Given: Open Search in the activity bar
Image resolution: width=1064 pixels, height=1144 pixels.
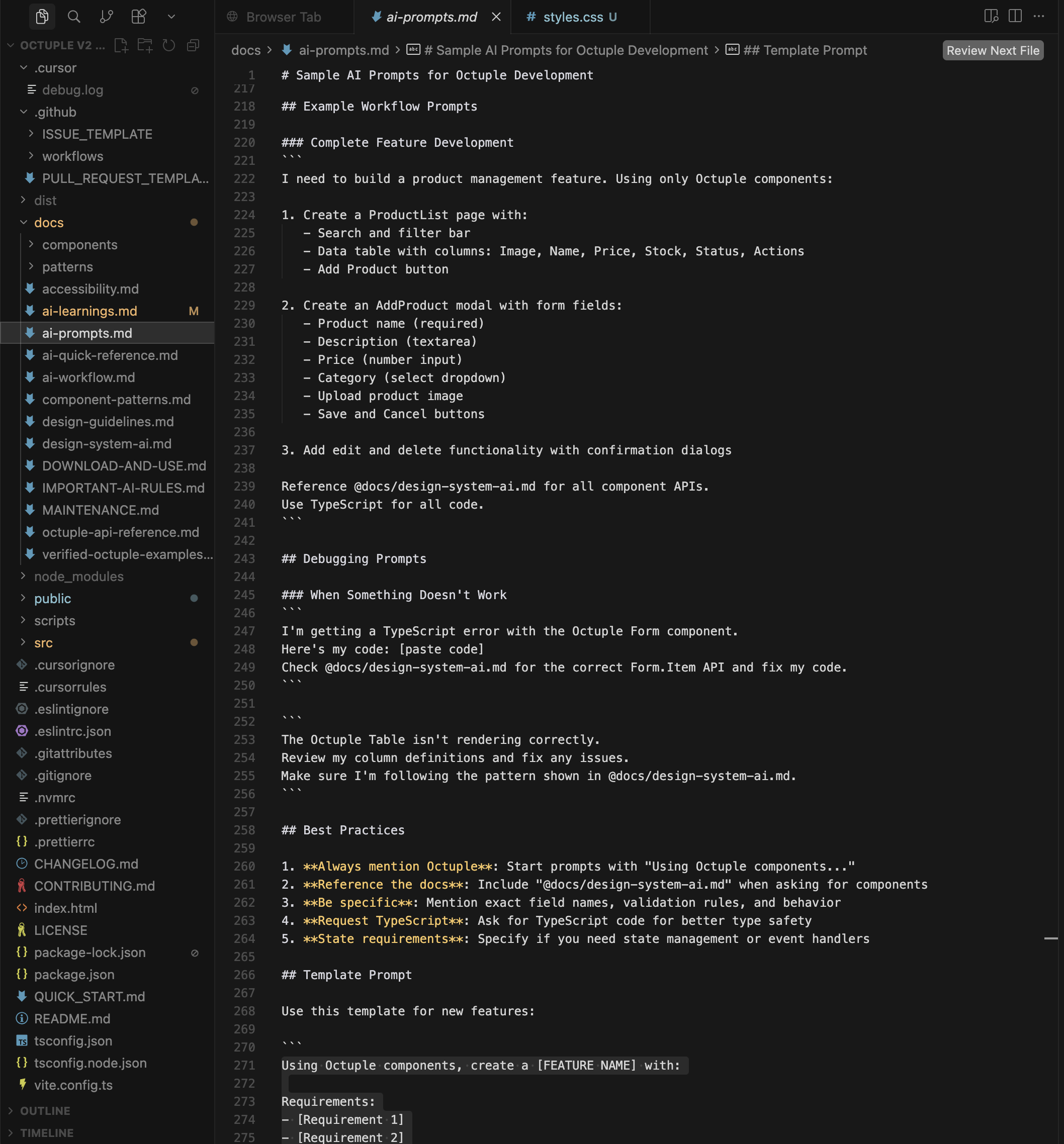Looking at the screenshot, I should tap(74, 17).
